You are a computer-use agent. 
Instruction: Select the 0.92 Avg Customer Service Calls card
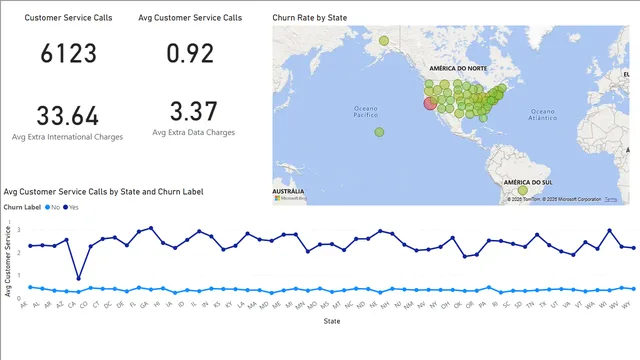pyautogui.click(x=190, y=53)
